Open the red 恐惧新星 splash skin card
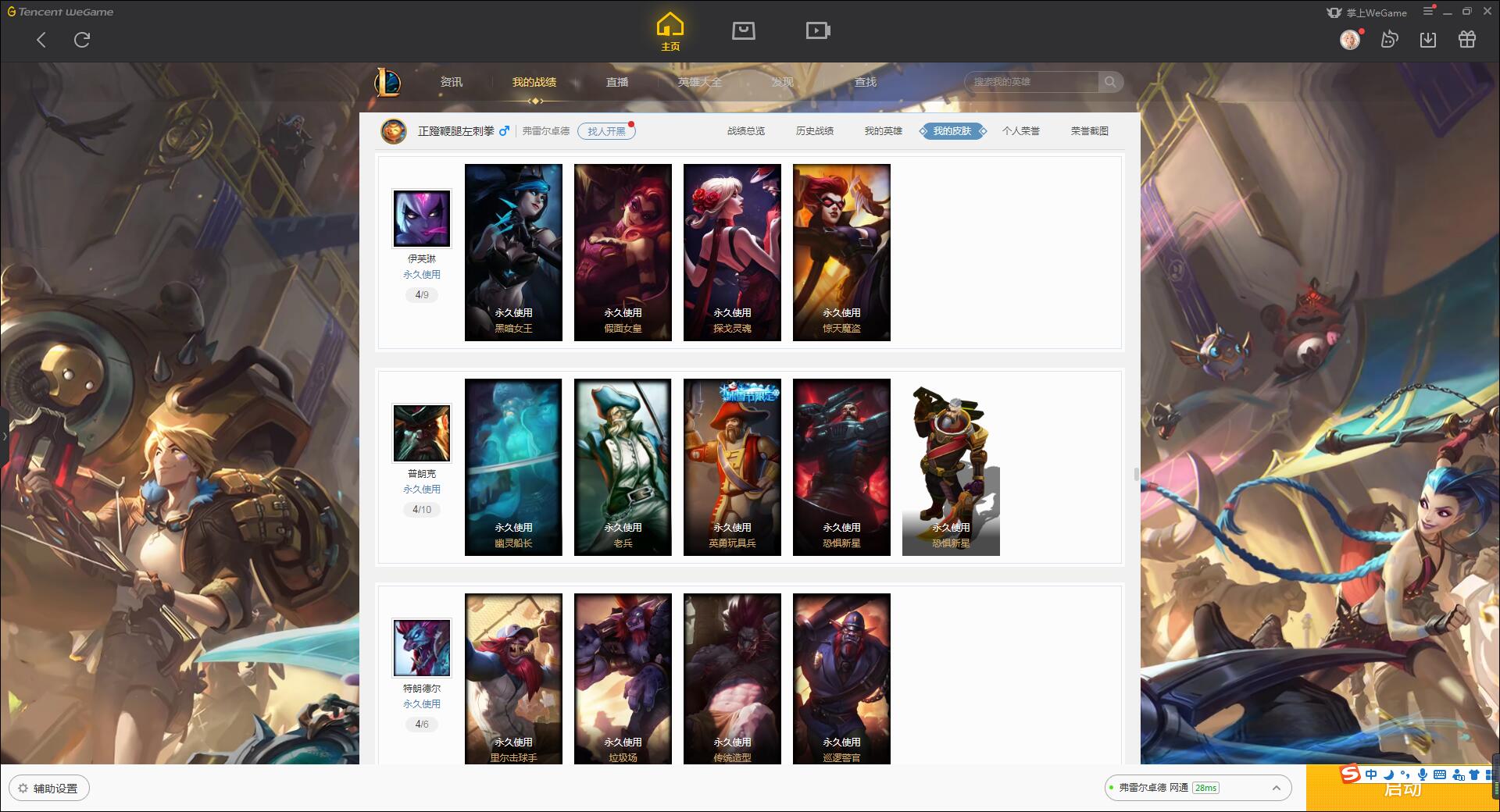 pos(841,467)
